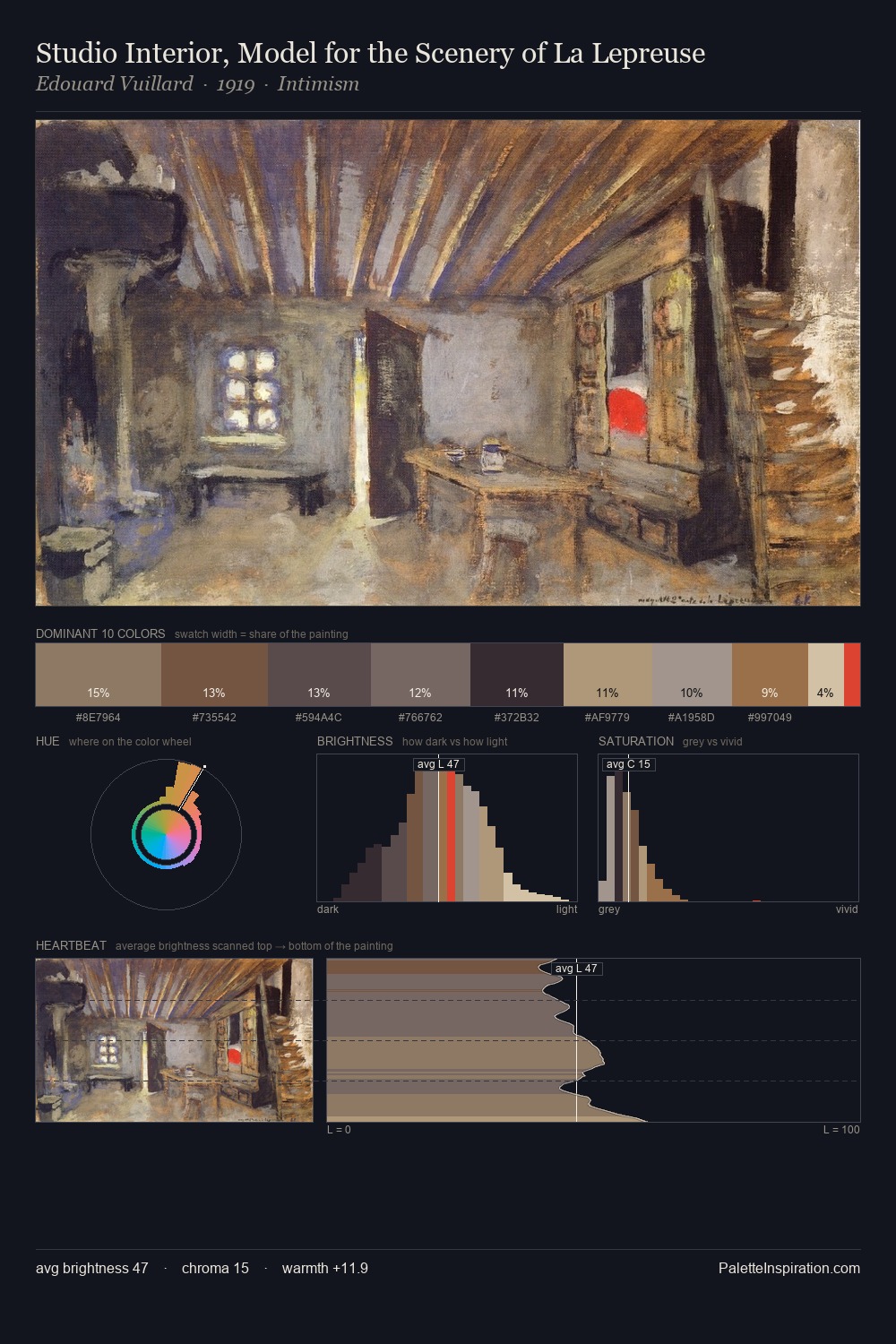Click the 'grey' saturation axis label
The width and height of the screenshot is (896, 1344).
(x=609, y=909)
